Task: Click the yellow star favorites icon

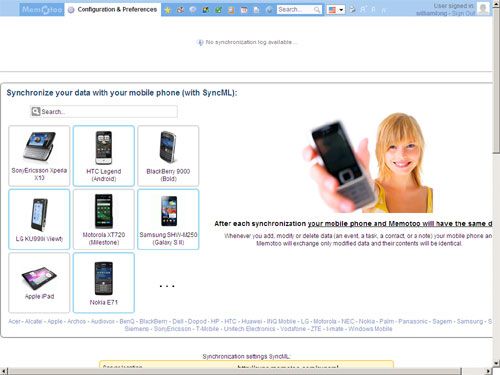Action: click(x=168, y=10)
